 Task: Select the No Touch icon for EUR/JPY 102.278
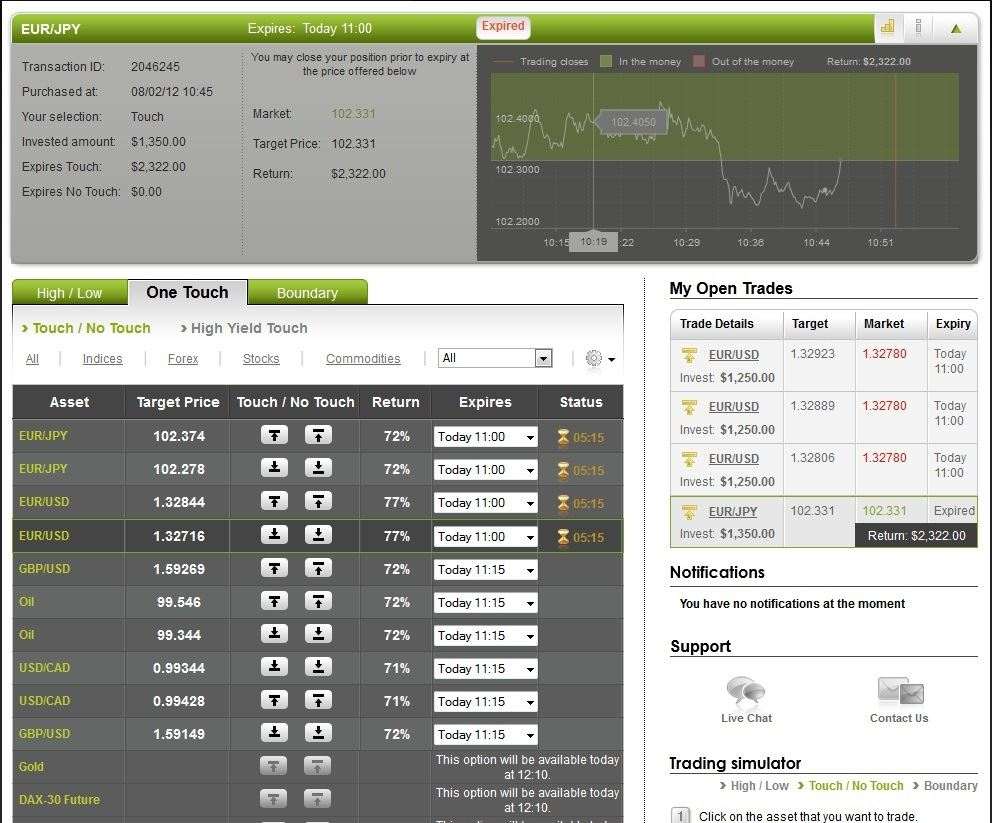click(318, 469)
